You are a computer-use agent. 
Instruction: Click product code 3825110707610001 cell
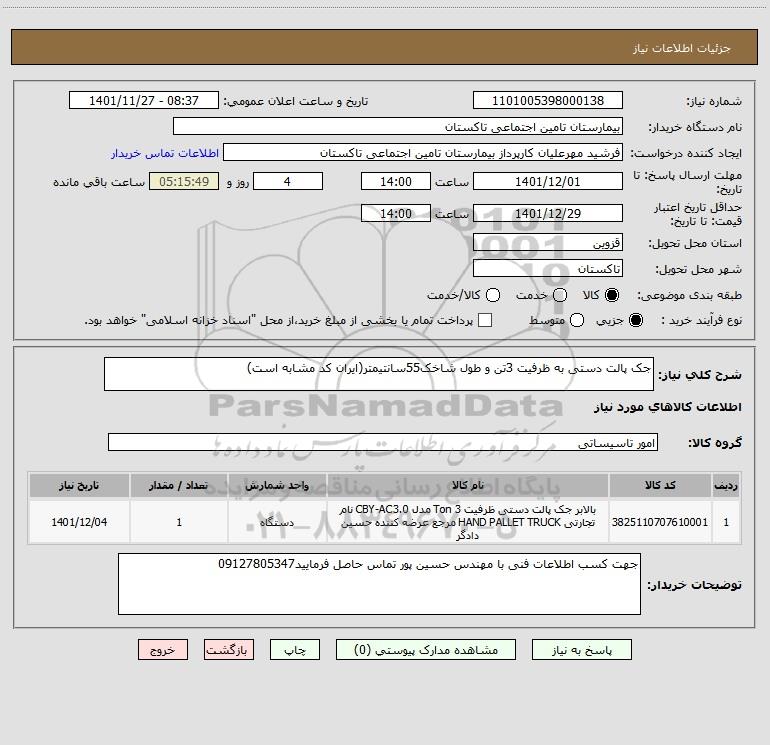[x=660, y=522]
